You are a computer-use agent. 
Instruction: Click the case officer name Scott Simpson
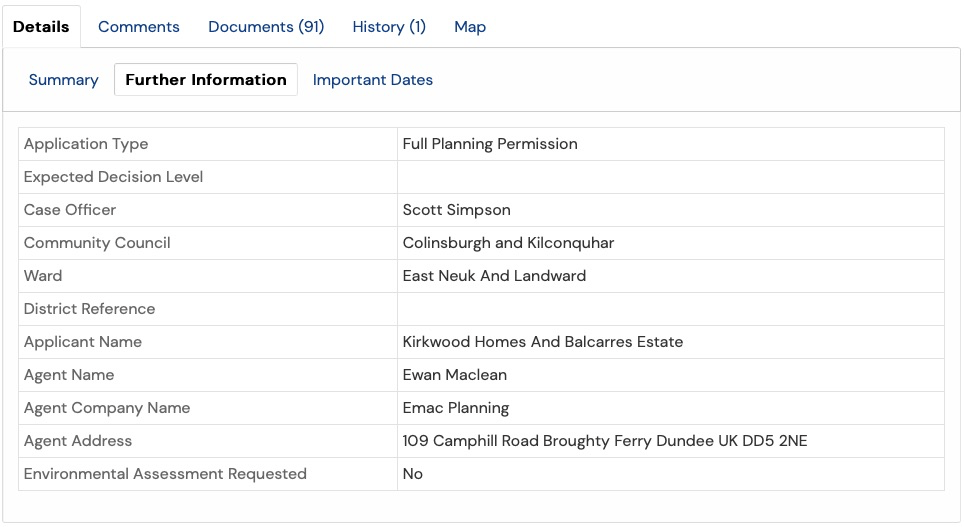(456, 210)
